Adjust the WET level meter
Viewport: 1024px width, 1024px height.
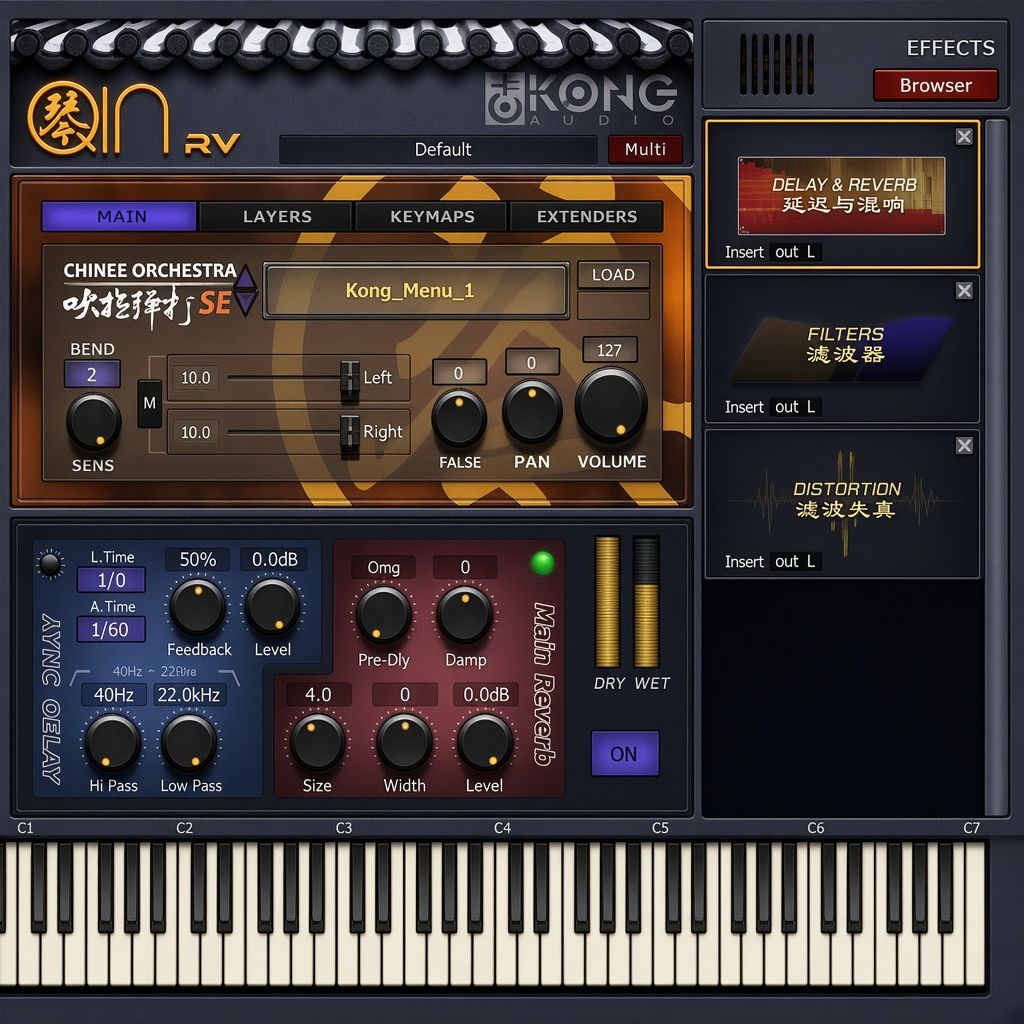646,601
